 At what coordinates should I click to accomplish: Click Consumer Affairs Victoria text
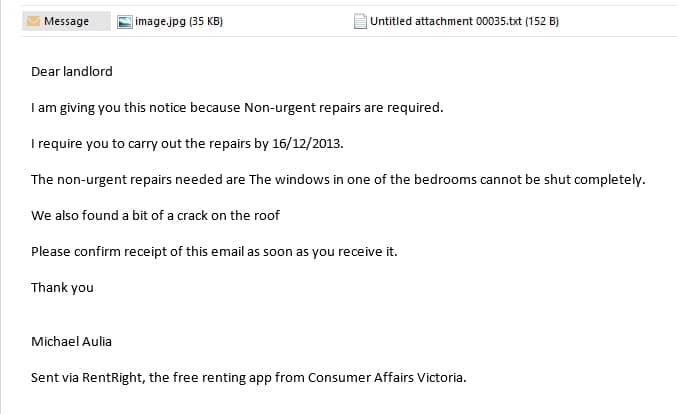pyautogui.click(x=386, y=378)
